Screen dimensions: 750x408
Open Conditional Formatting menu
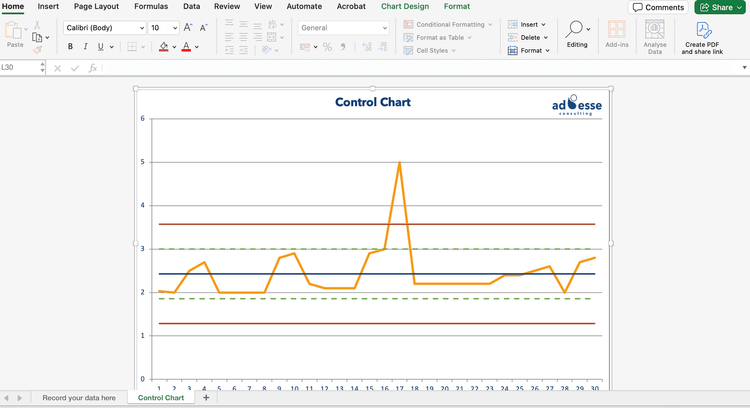click(x=448, y=24)
